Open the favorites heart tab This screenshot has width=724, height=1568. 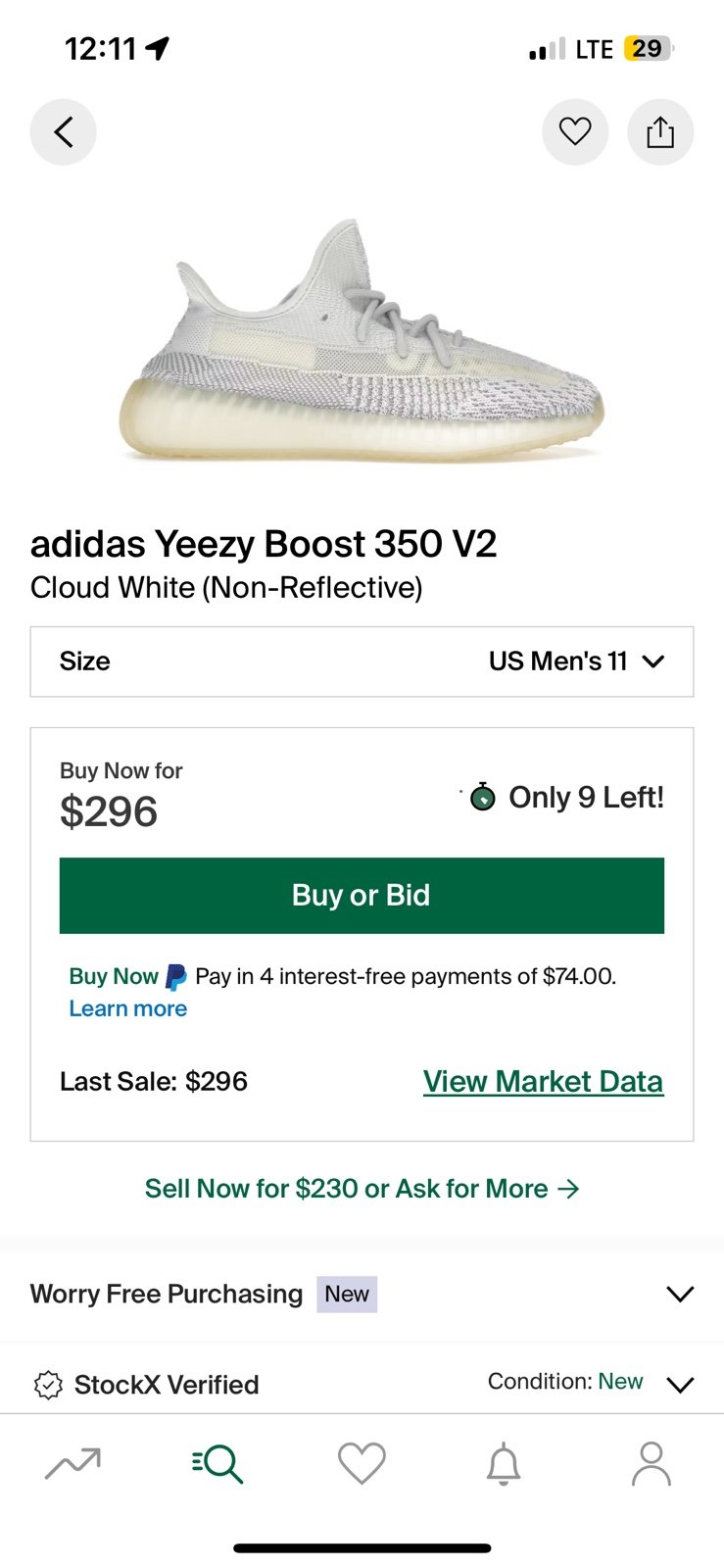(362, 1464)
